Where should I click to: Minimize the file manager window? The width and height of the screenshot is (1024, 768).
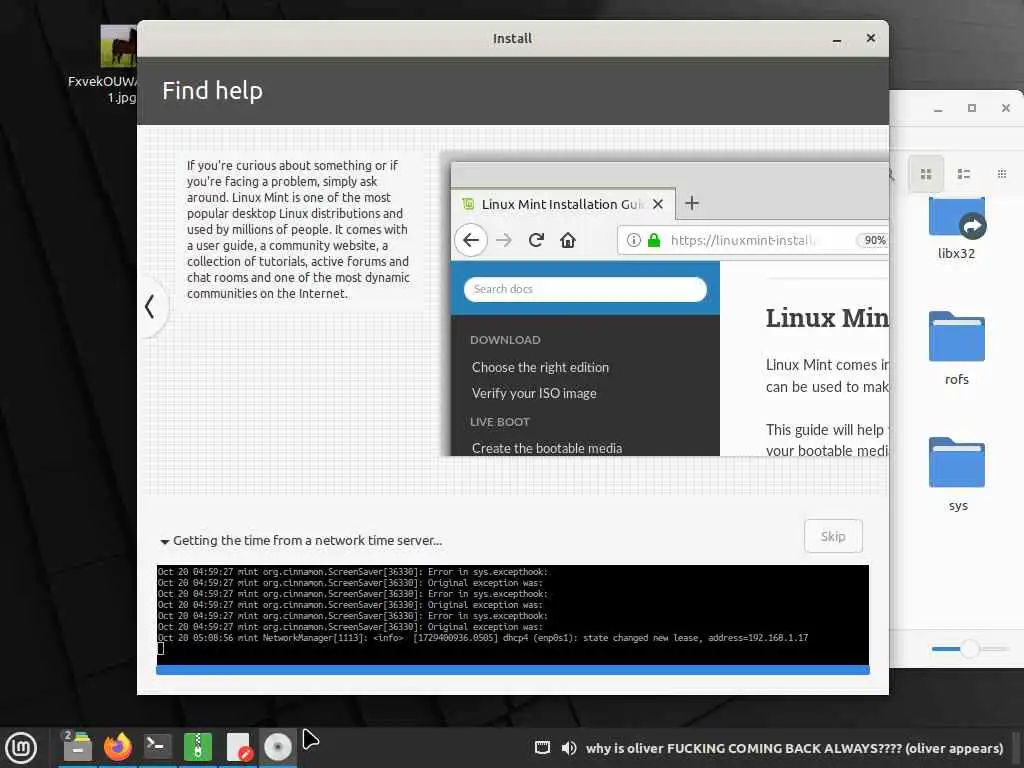(x=938, y=109)
